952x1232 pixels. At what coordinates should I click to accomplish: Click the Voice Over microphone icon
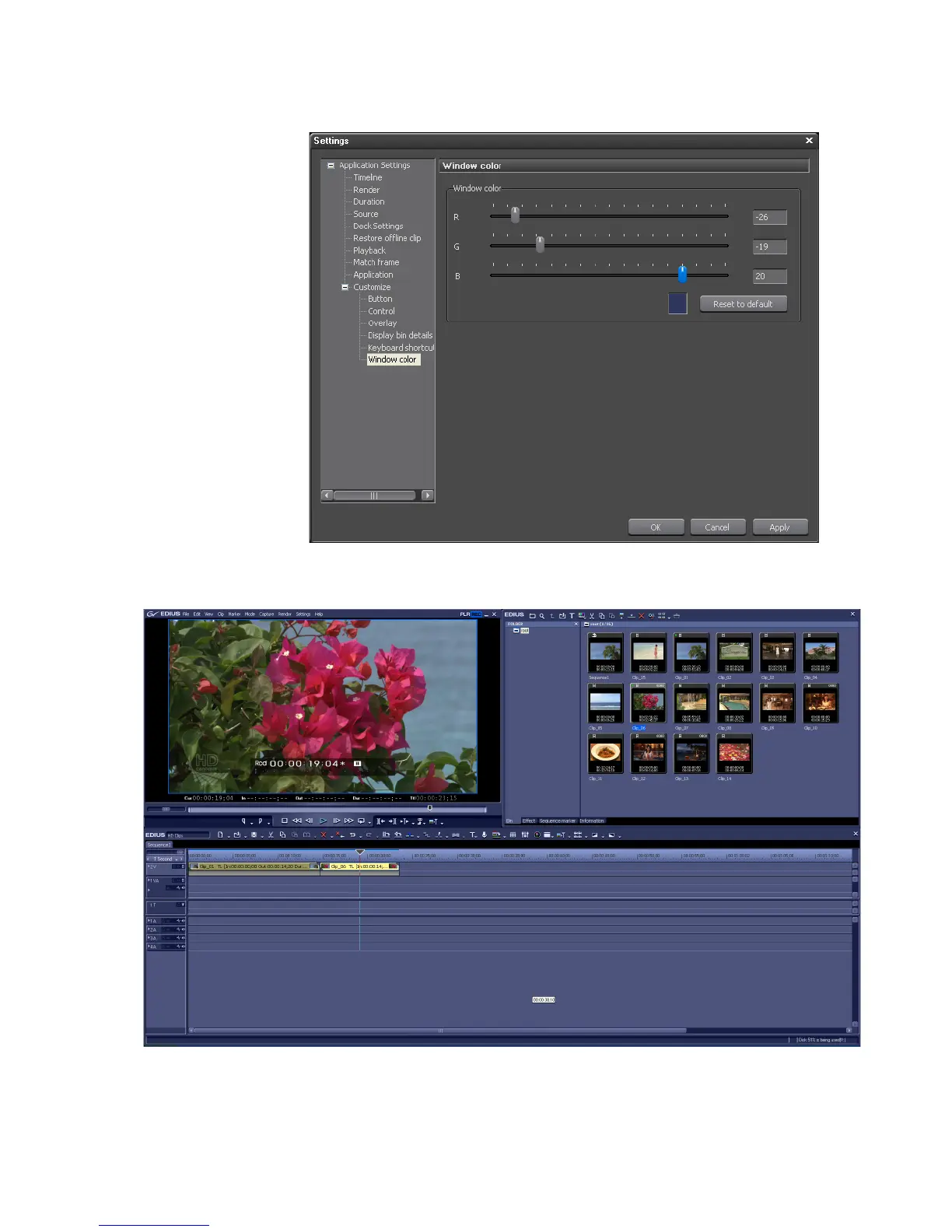coord(484,835)
